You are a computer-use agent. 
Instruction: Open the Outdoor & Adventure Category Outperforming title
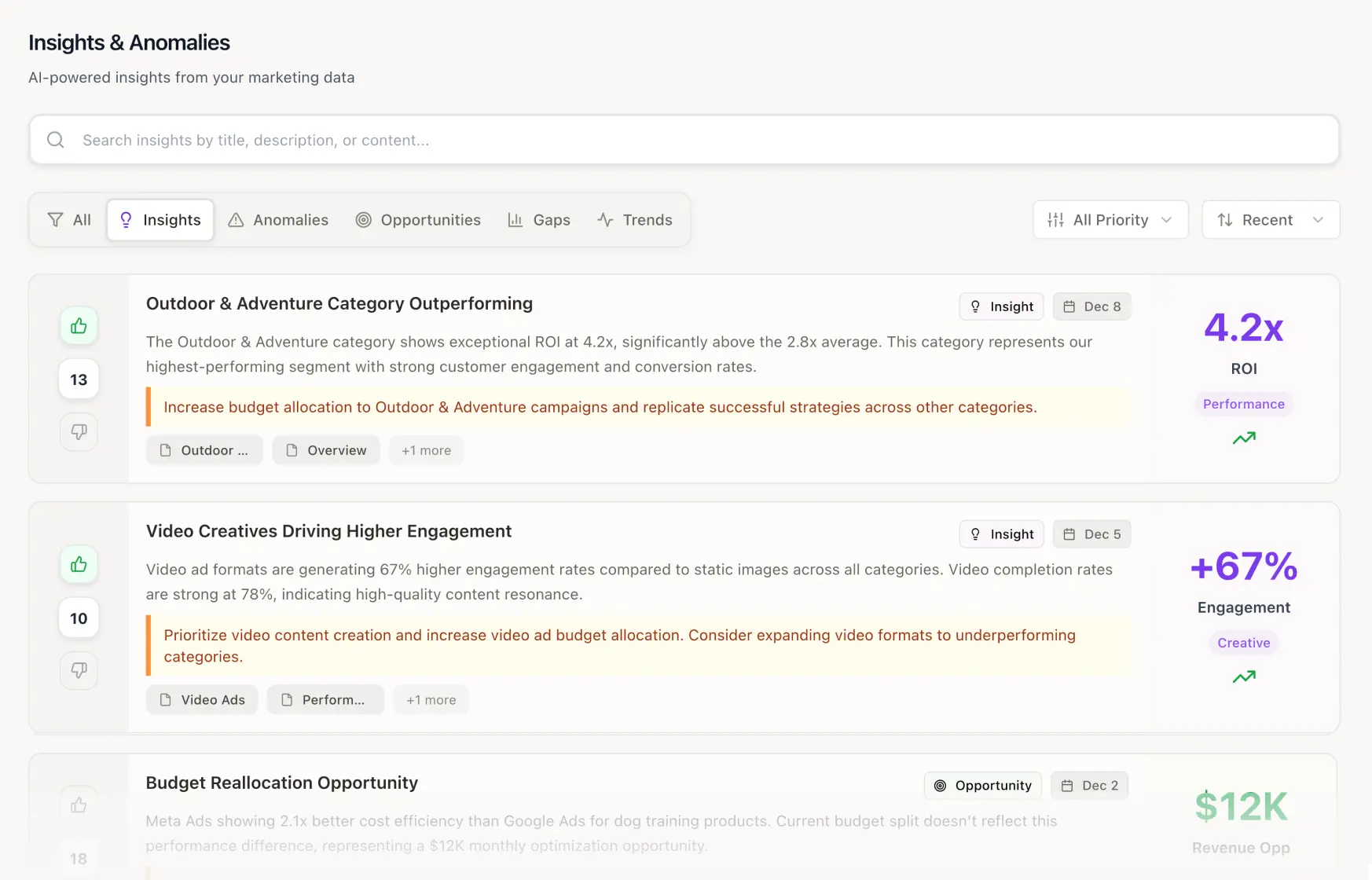pyautogui.click(x=339, y=303)
